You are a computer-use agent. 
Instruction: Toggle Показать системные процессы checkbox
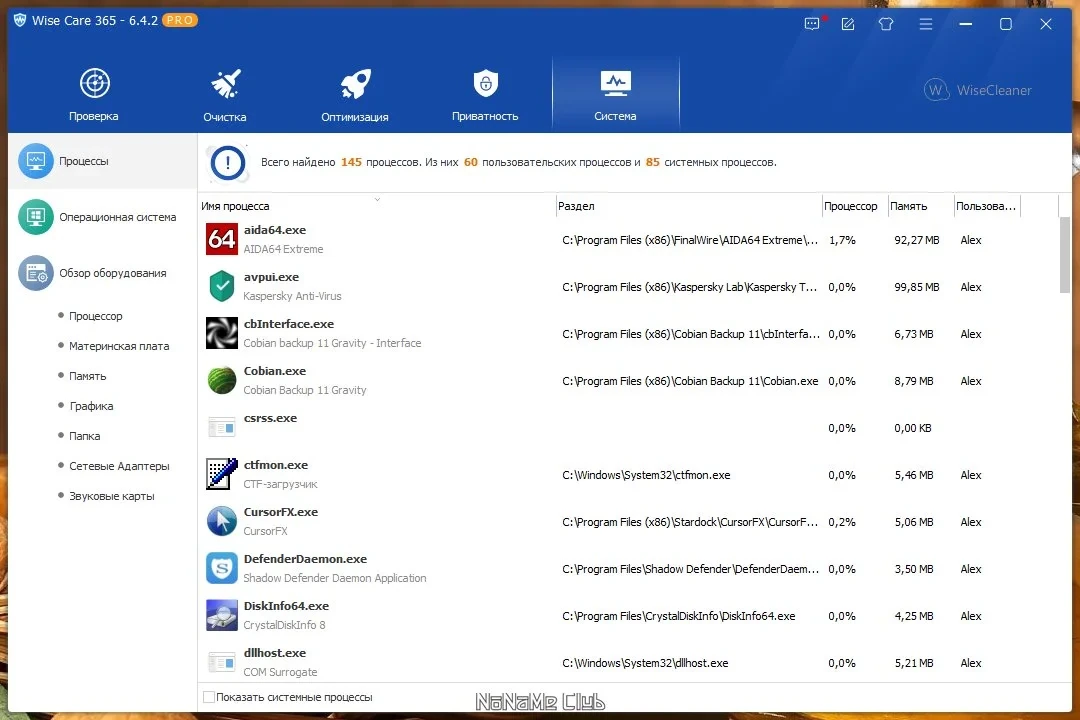[x=209, y=697]
